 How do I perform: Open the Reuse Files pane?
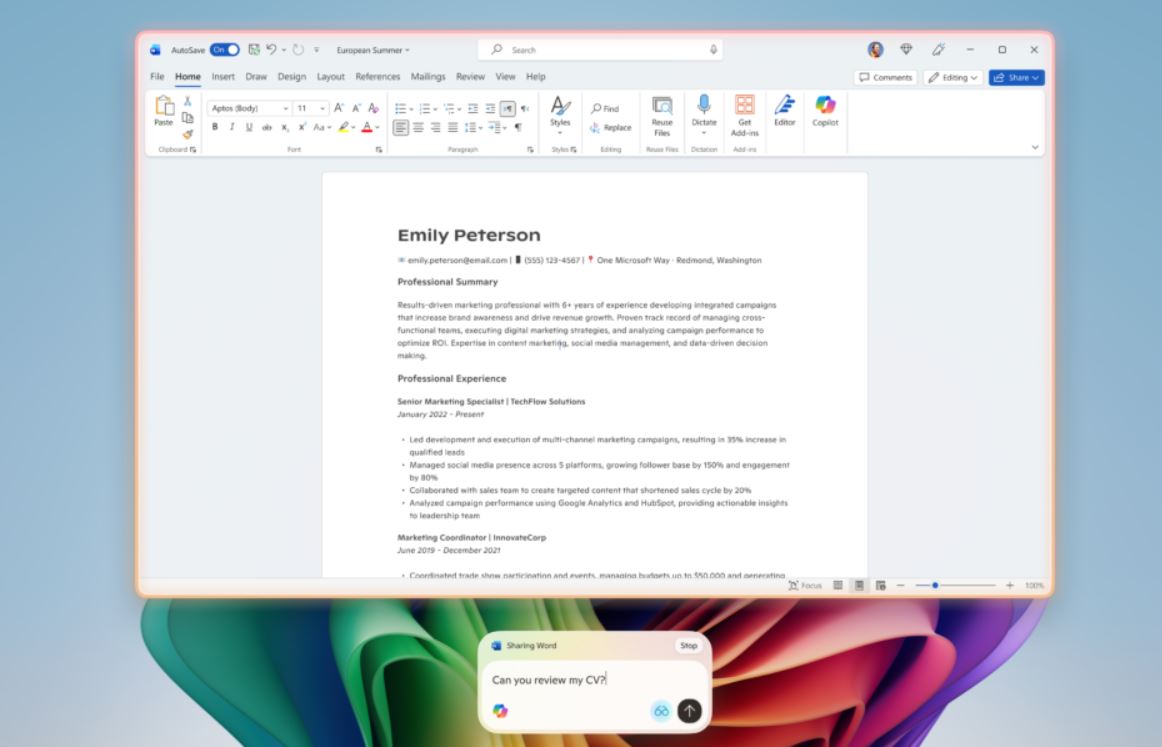[662, 117]
